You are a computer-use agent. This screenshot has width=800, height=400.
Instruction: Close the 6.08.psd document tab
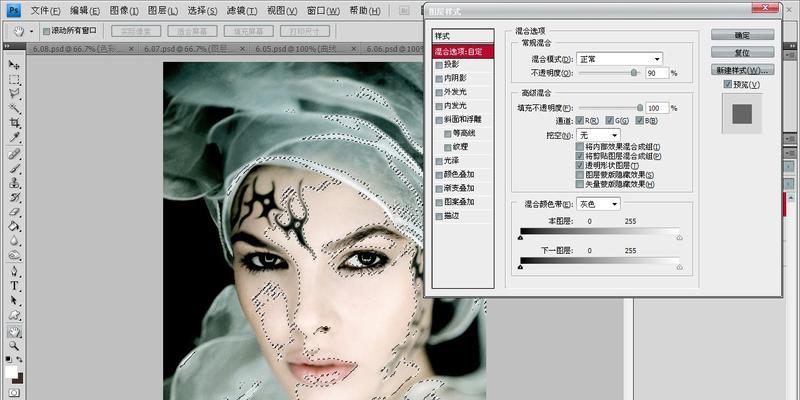(131, 49)
